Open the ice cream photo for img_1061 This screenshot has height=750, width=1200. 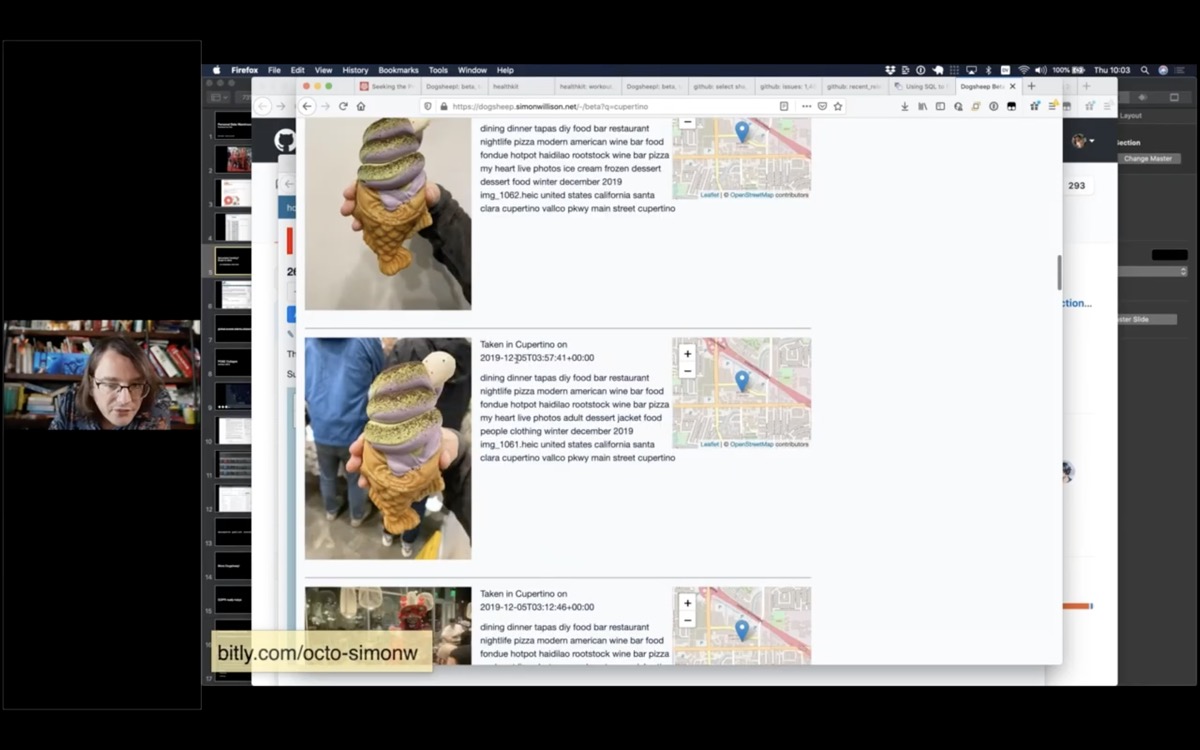(388, 449)
